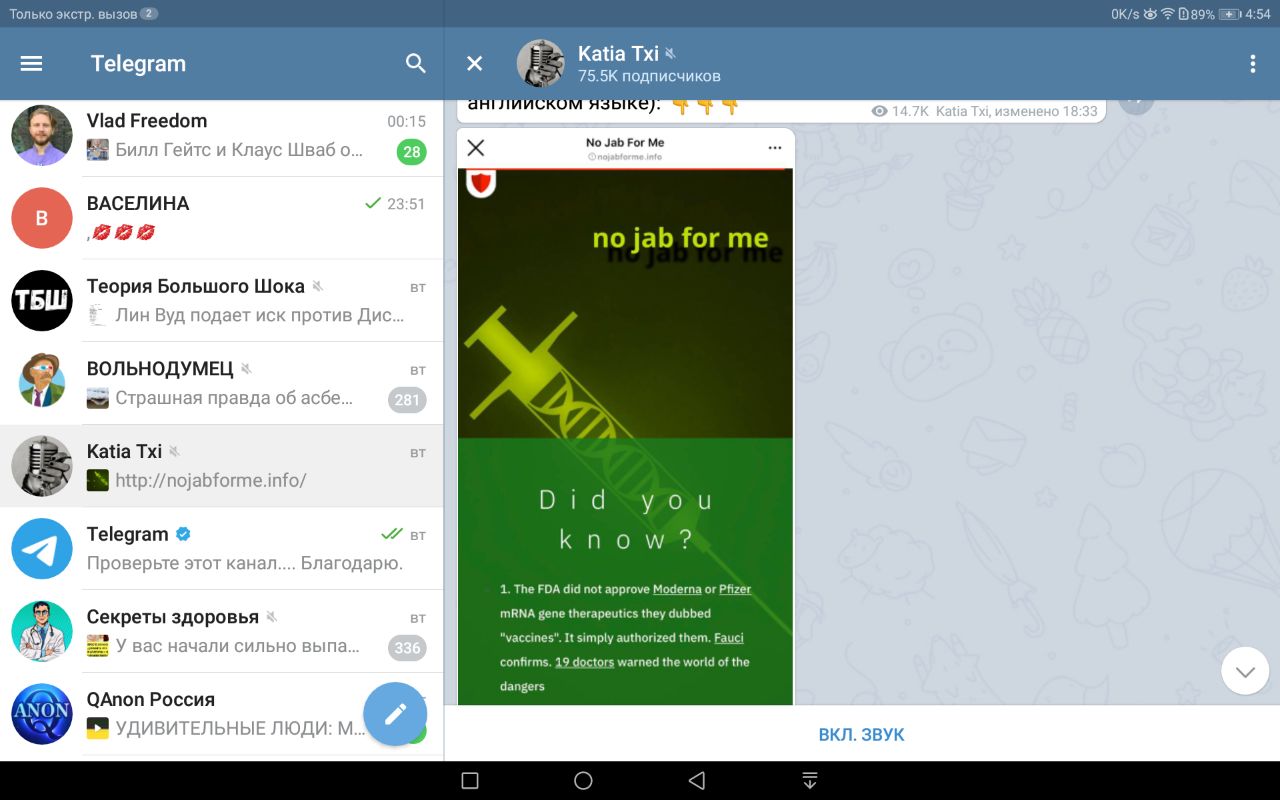The image size is (1280, 800).
Task: Tap the share forward arrow beside message
Action: point(1136,102)
